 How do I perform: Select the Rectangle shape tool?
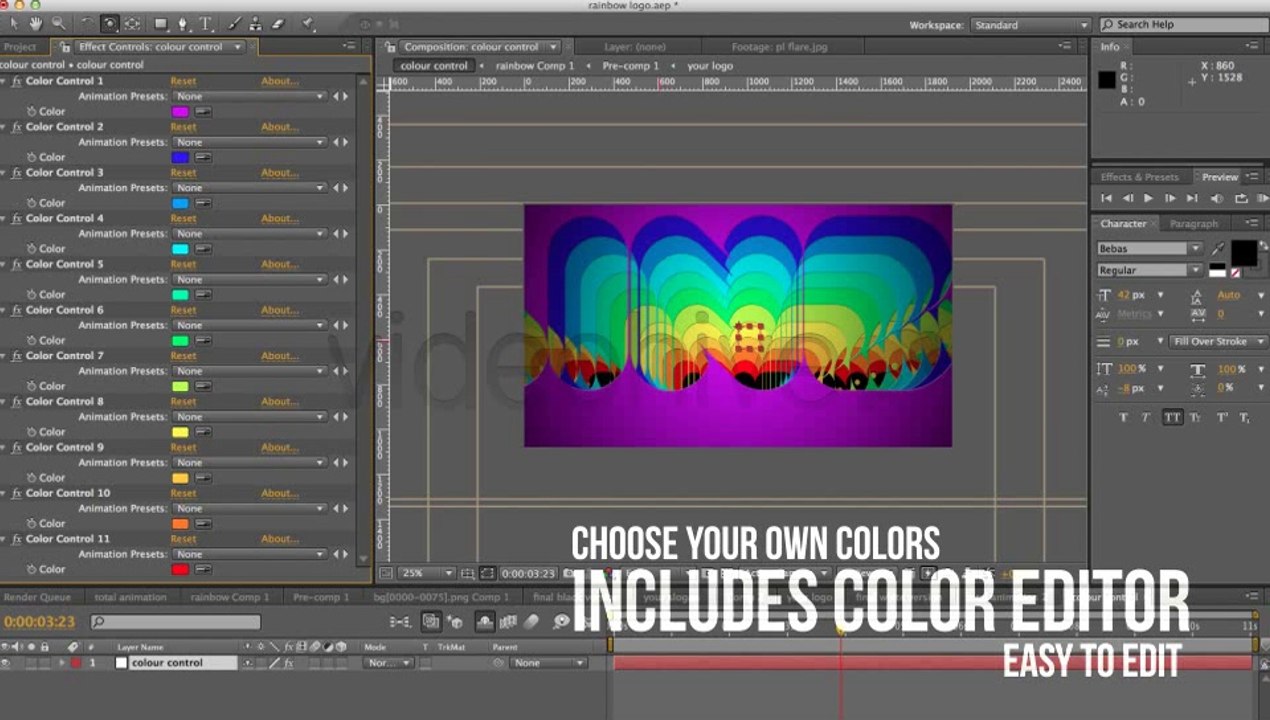pos(161,23)
